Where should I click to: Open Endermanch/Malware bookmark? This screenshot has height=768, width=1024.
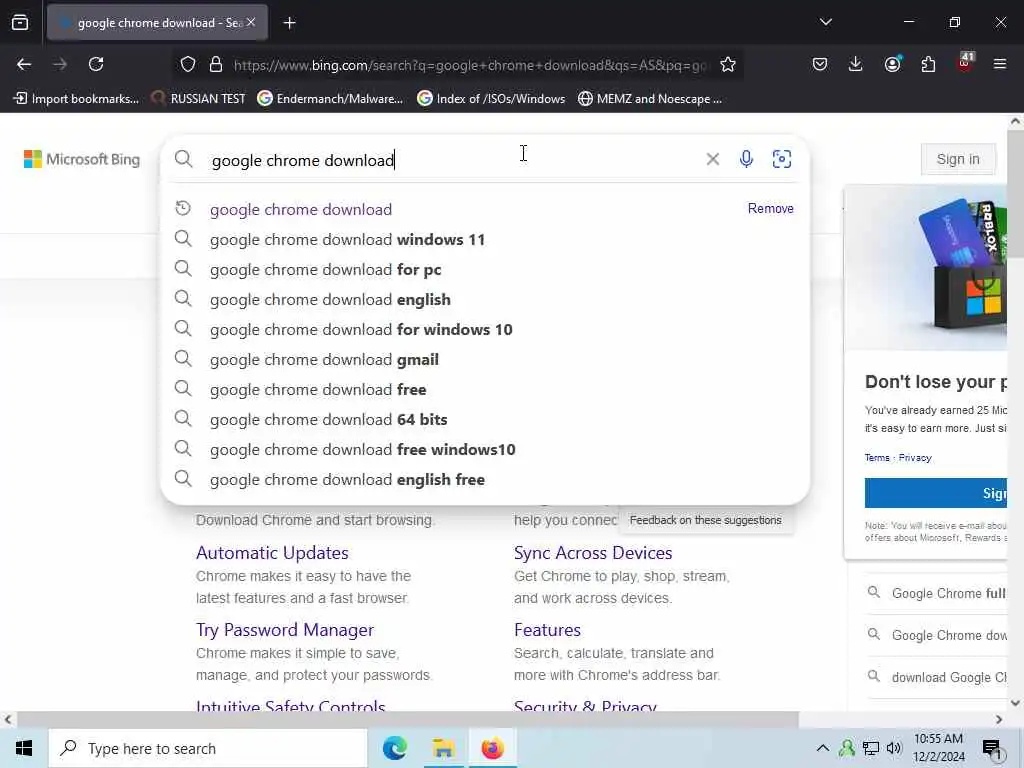coord(330,99)
